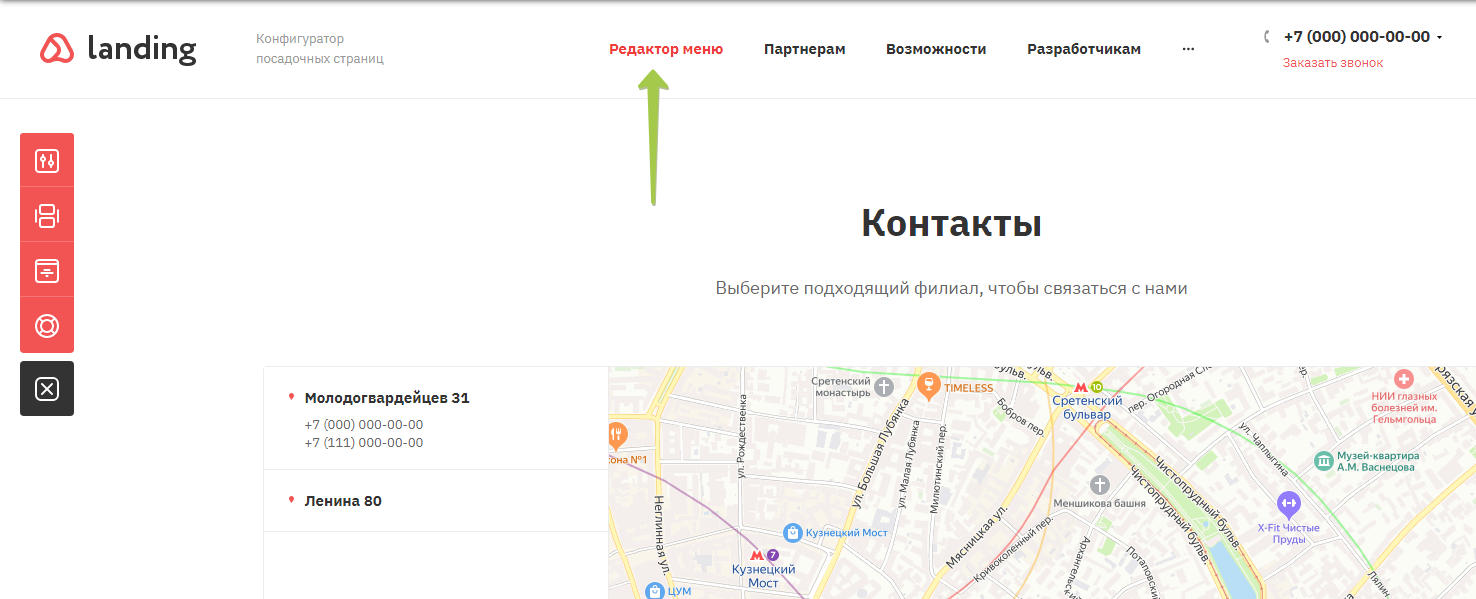Expand the phone number dropdown arrow

pyautogui.click(x=1439, y=38)
